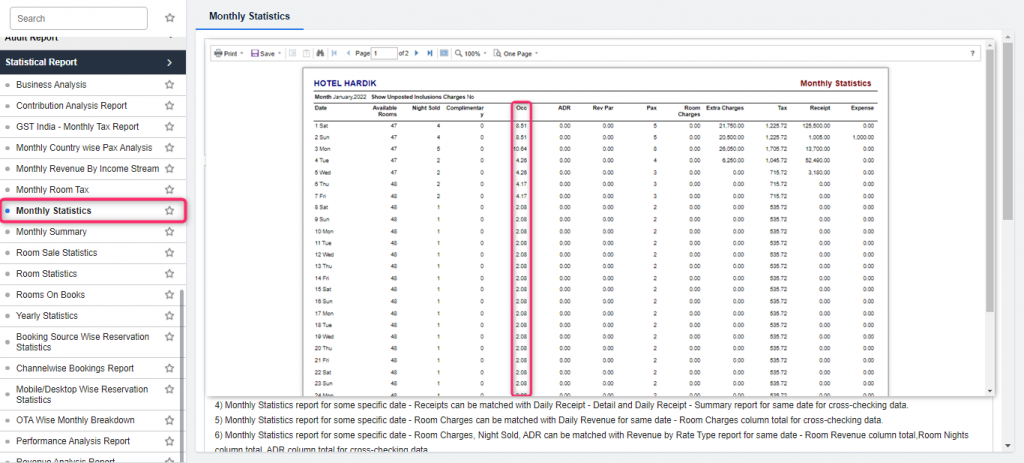Jump to the last report page
Viewport: 1024px width, 463px height.
coord(430,54)
